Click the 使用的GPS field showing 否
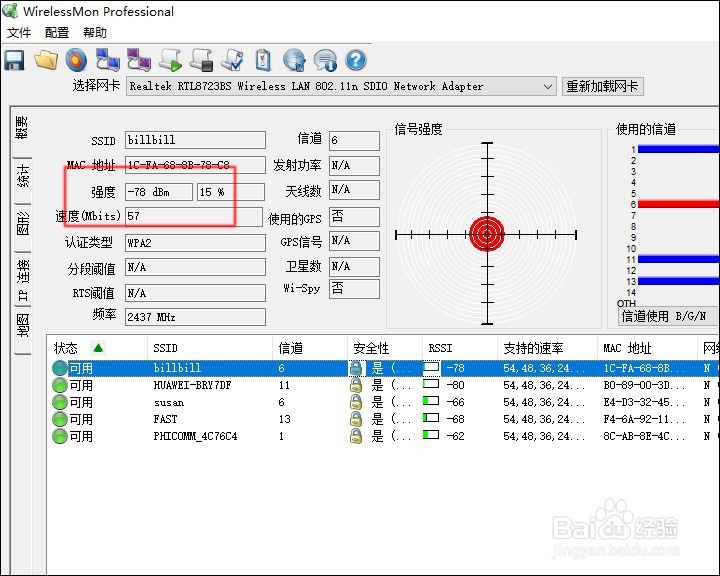 tap(354, 217)
